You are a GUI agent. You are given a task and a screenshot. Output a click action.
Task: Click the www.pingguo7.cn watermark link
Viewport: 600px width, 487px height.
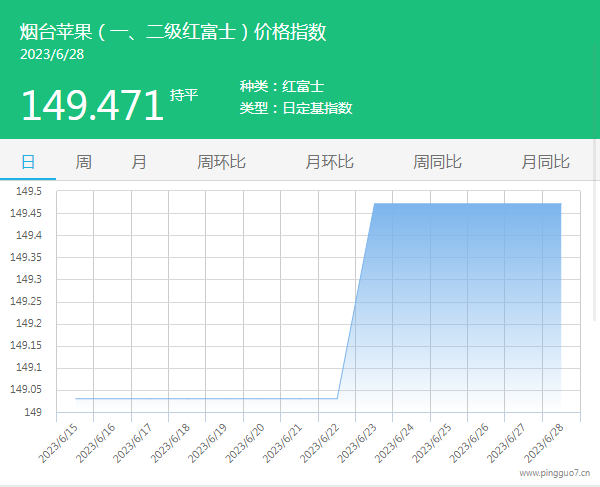(x=554, y=472)
